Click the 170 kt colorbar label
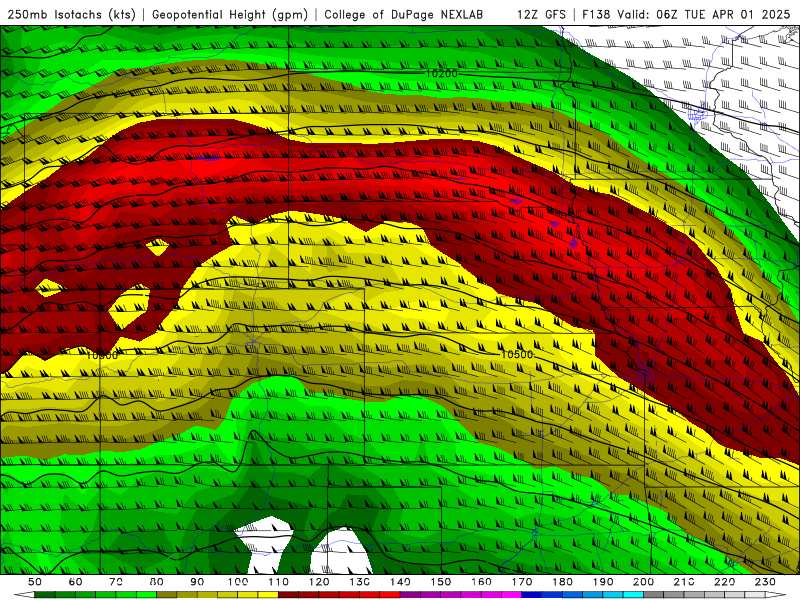This screenshot has height=600, width=800. click(521, 582)
